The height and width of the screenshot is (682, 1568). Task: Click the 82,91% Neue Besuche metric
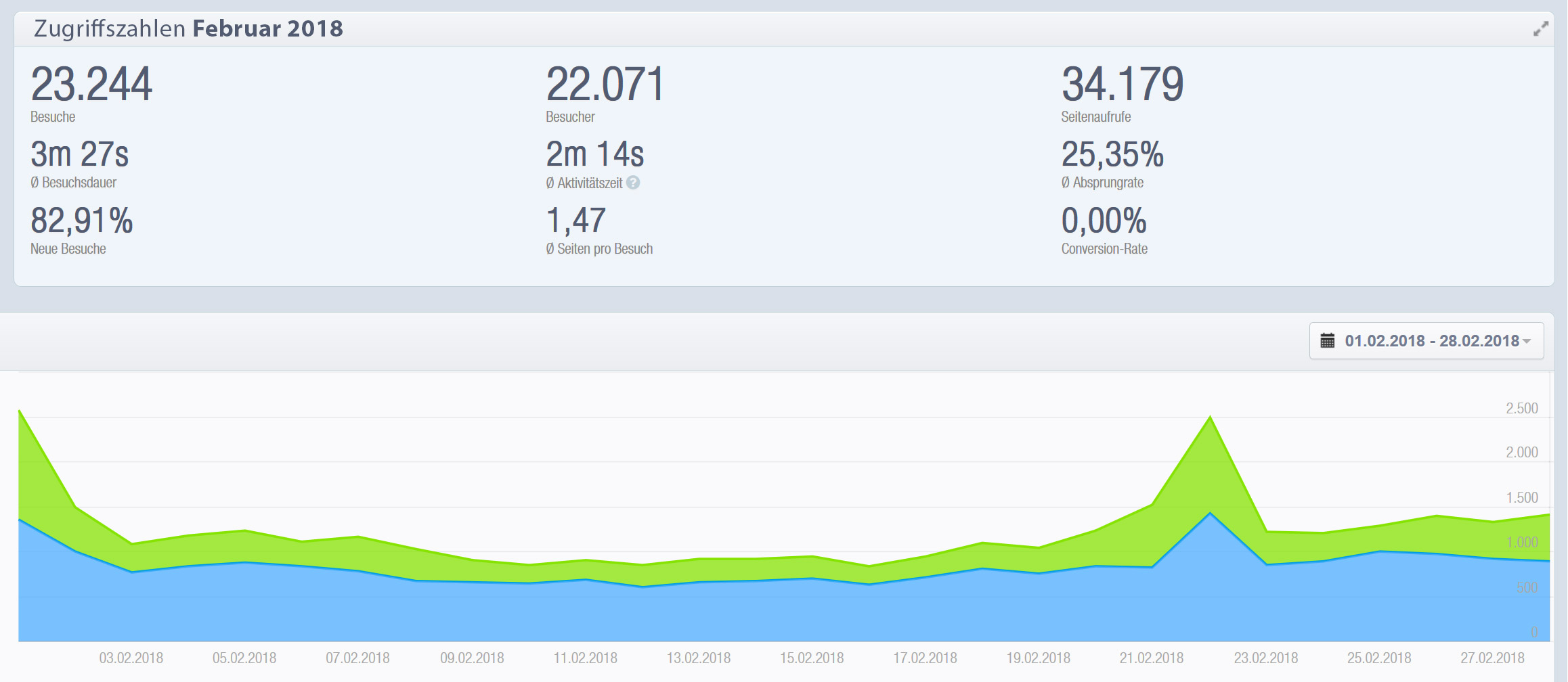click(x=82, y=221)
